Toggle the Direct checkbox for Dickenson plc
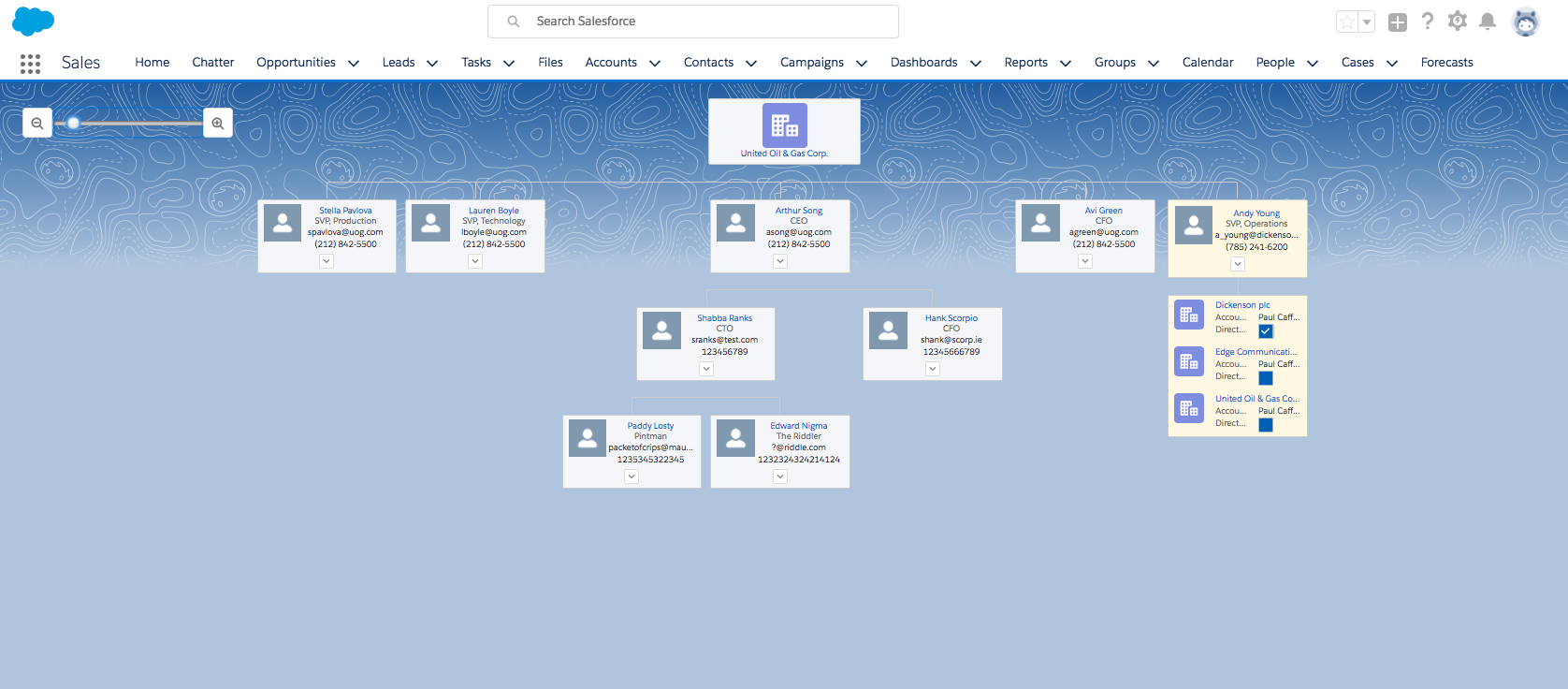Viewport: 1568px width, 689px height. coord(1266,331)
